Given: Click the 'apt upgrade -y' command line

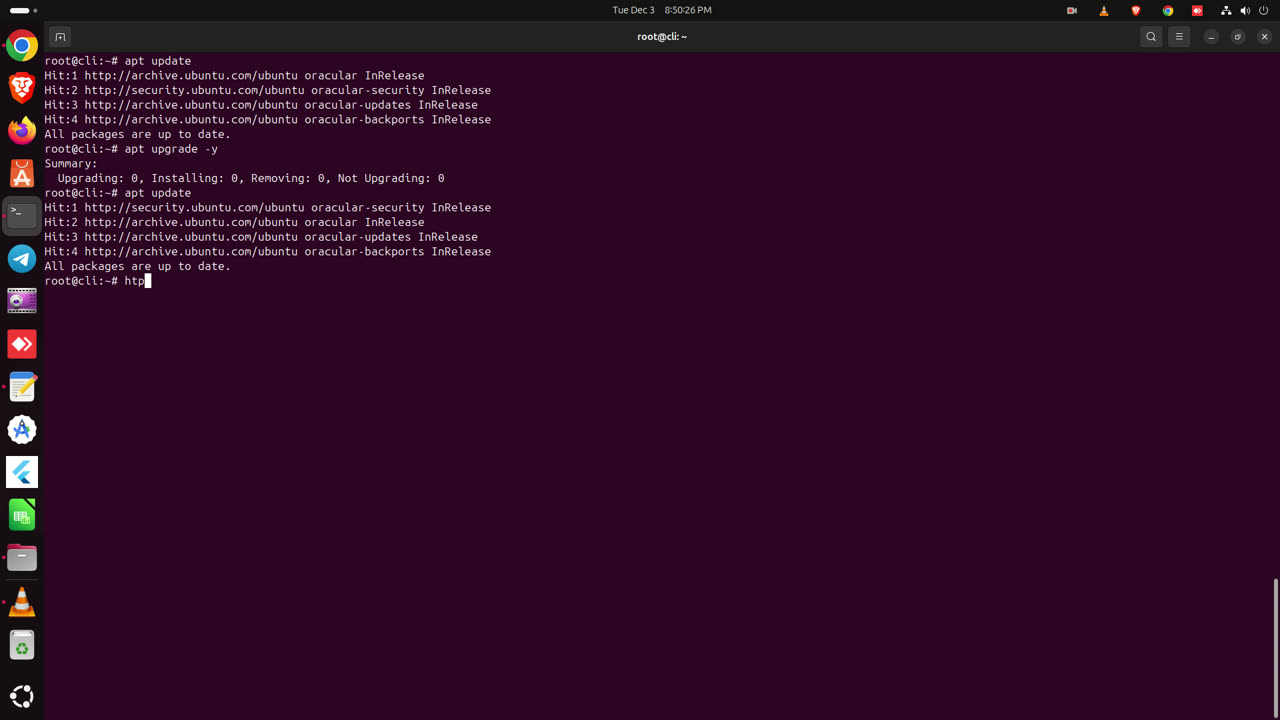Looking at the screenshot, I should (x=131, y=149).
